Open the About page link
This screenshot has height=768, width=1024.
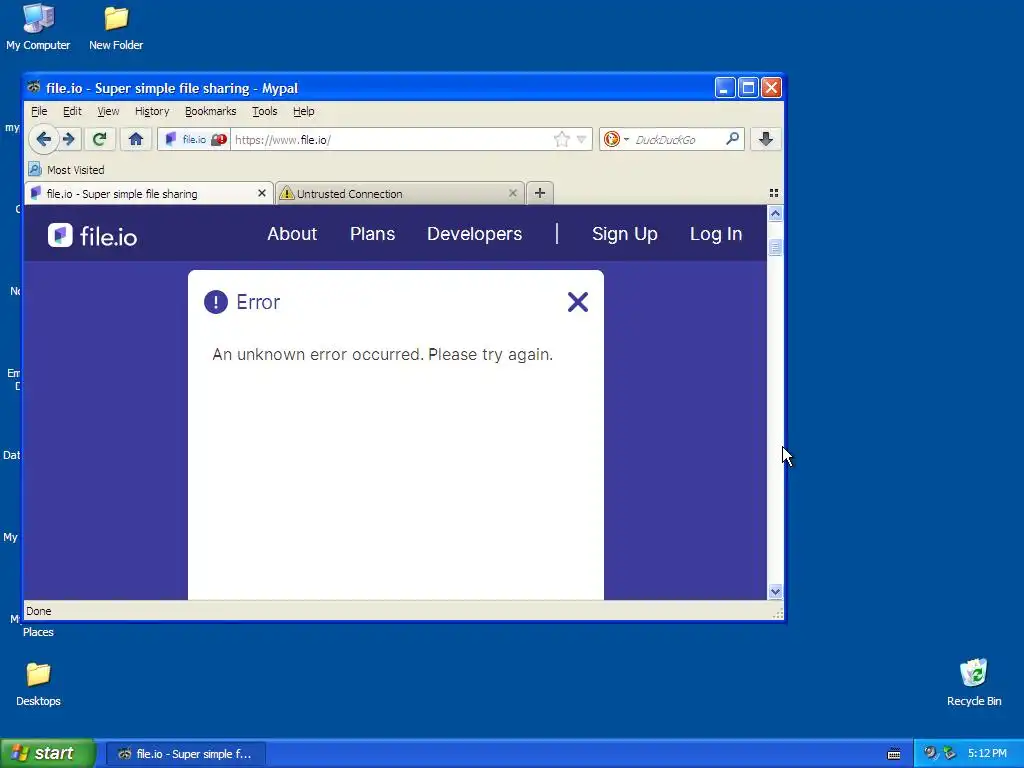[292, 234]
